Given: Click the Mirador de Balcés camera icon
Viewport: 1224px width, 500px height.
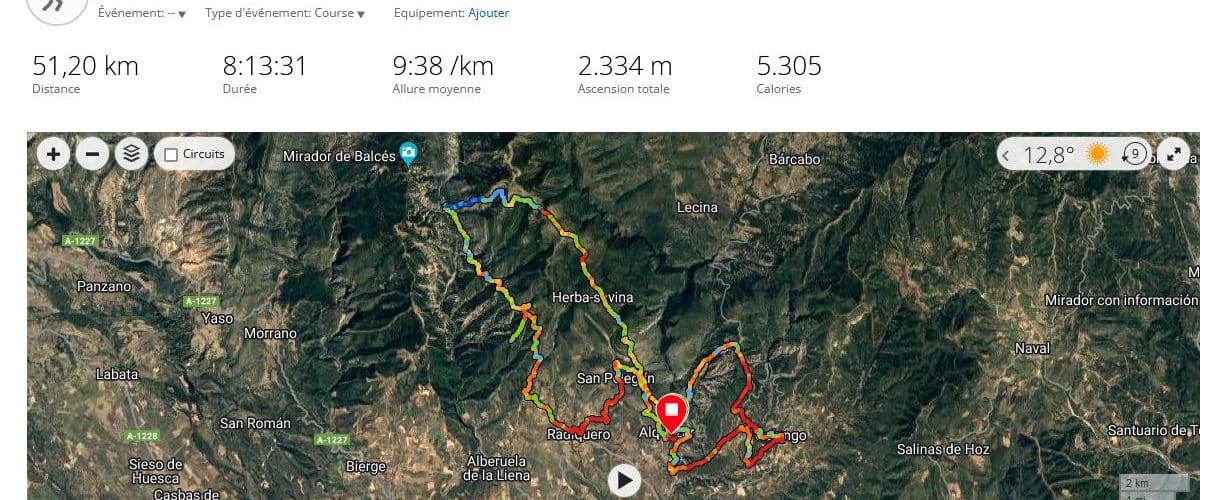Looking at the screenshot, I should coord(408,153).
